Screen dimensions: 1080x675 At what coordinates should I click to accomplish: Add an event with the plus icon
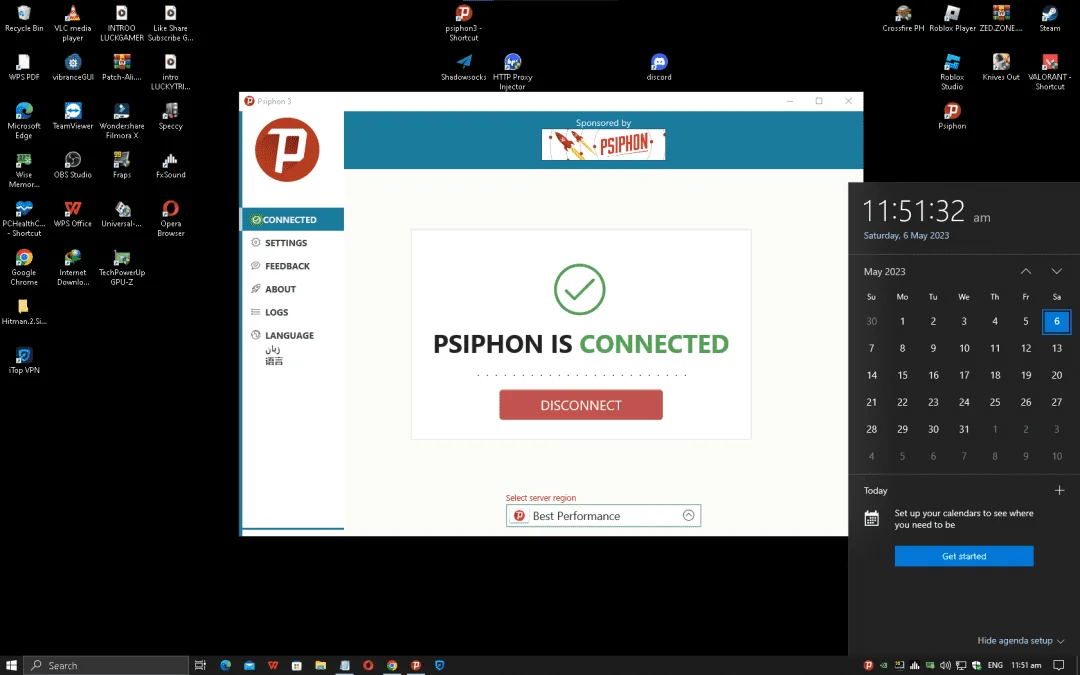click(1059, 490)
